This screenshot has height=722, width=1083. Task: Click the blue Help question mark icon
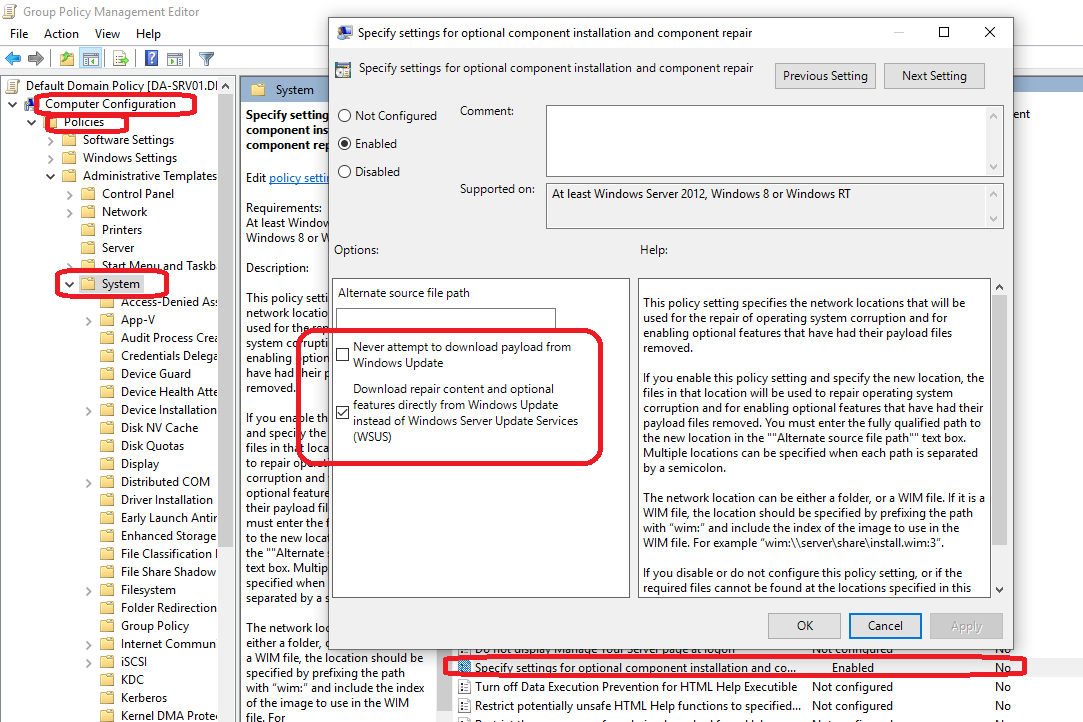tap(149, 59)
